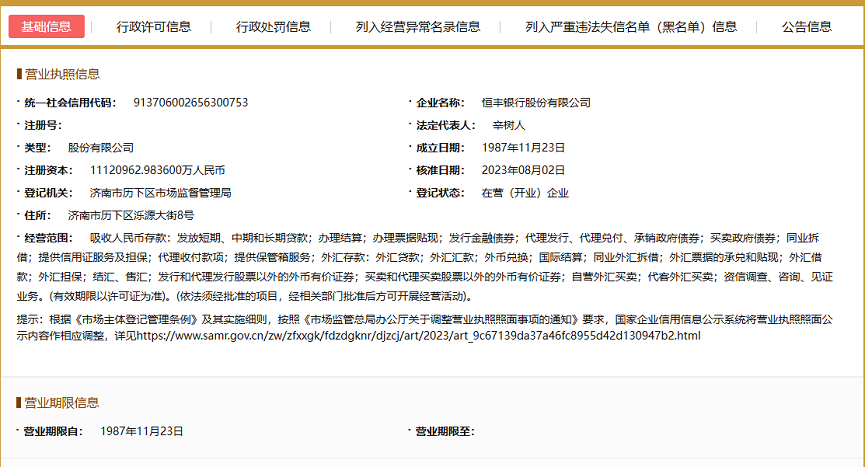Click the 经营范围 label

tap(48, 237)
